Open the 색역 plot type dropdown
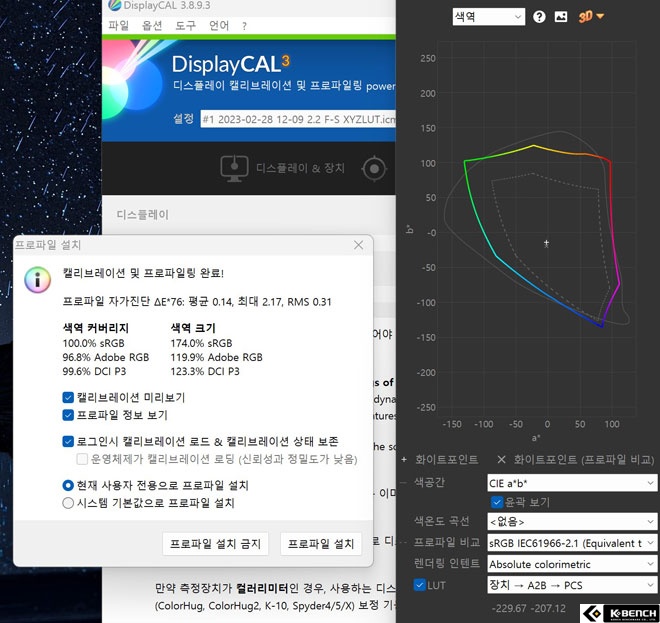Image resolution: width=660 pixels, height=623 pixels. [489, 17]
